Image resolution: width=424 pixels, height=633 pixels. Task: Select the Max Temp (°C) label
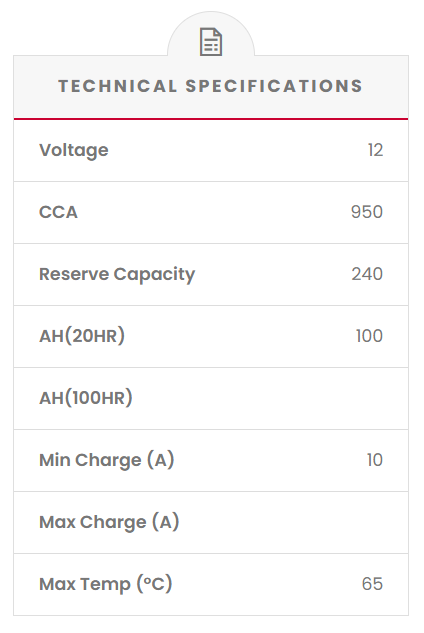[106, 584]
